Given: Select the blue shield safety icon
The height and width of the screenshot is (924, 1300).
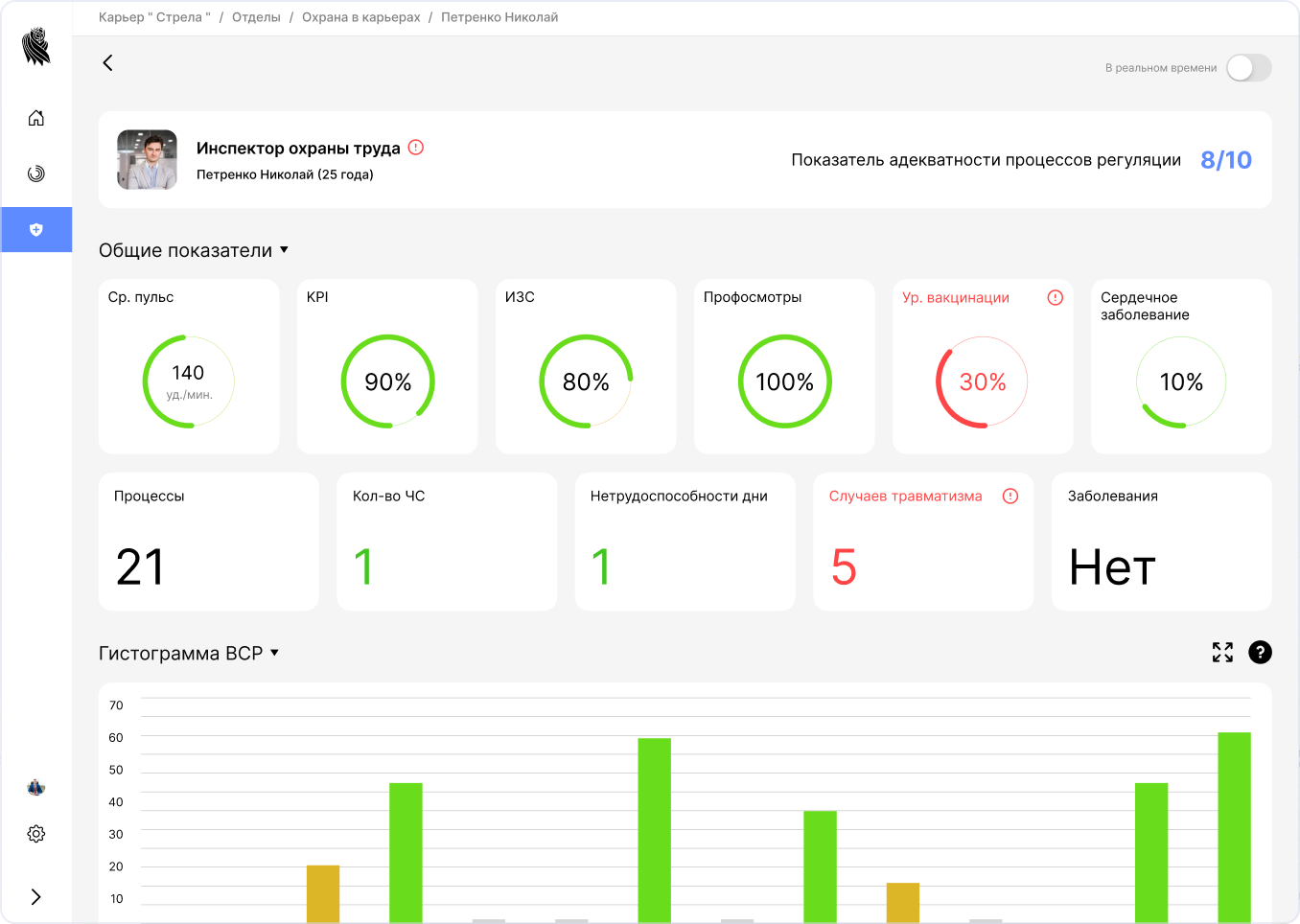Looking at the screenshot, I should pyautogui.click(x=36, y=230).
